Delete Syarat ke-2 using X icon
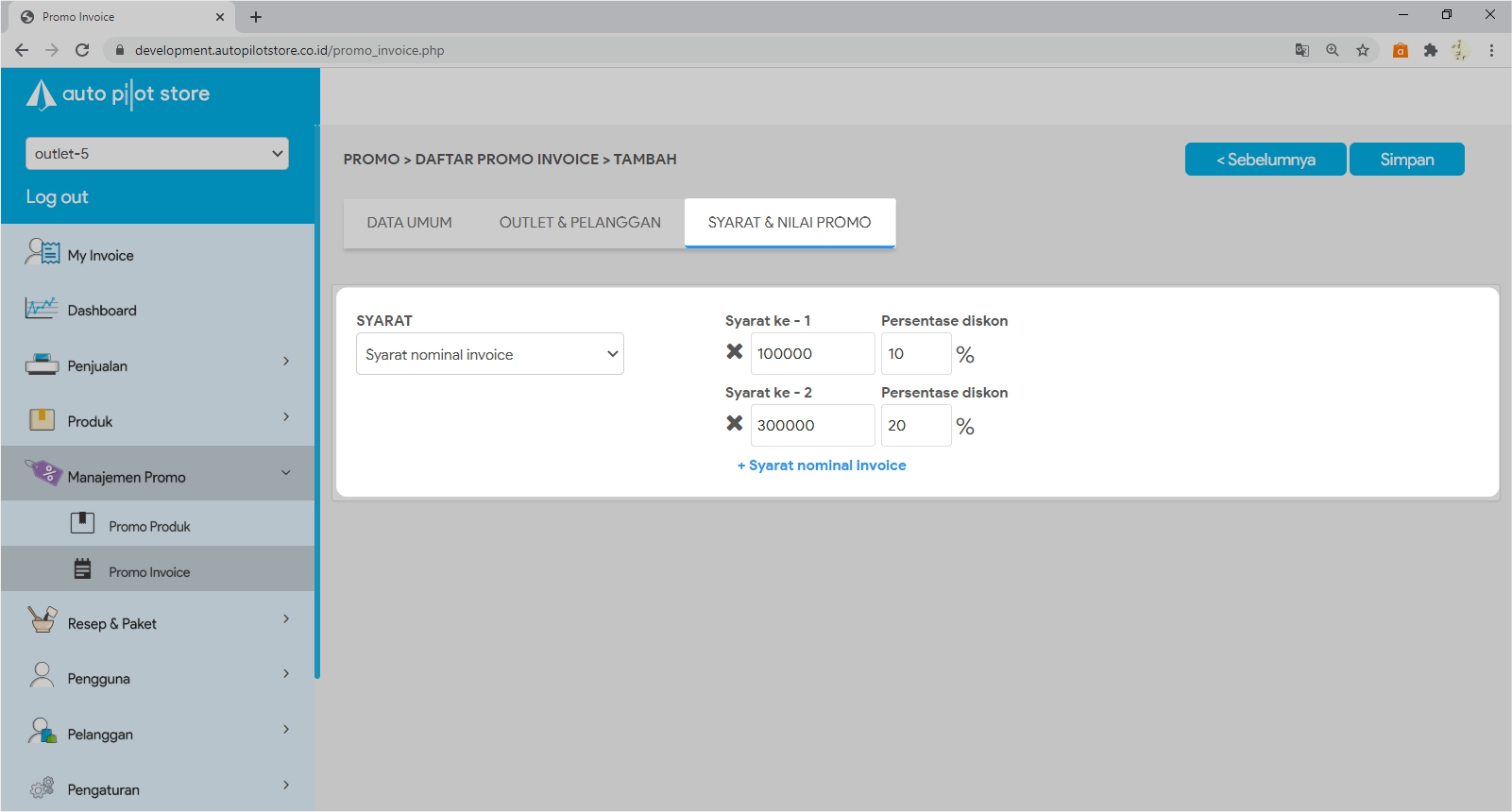This screenshot has width=1512, height=812. (x=734, y=424)
